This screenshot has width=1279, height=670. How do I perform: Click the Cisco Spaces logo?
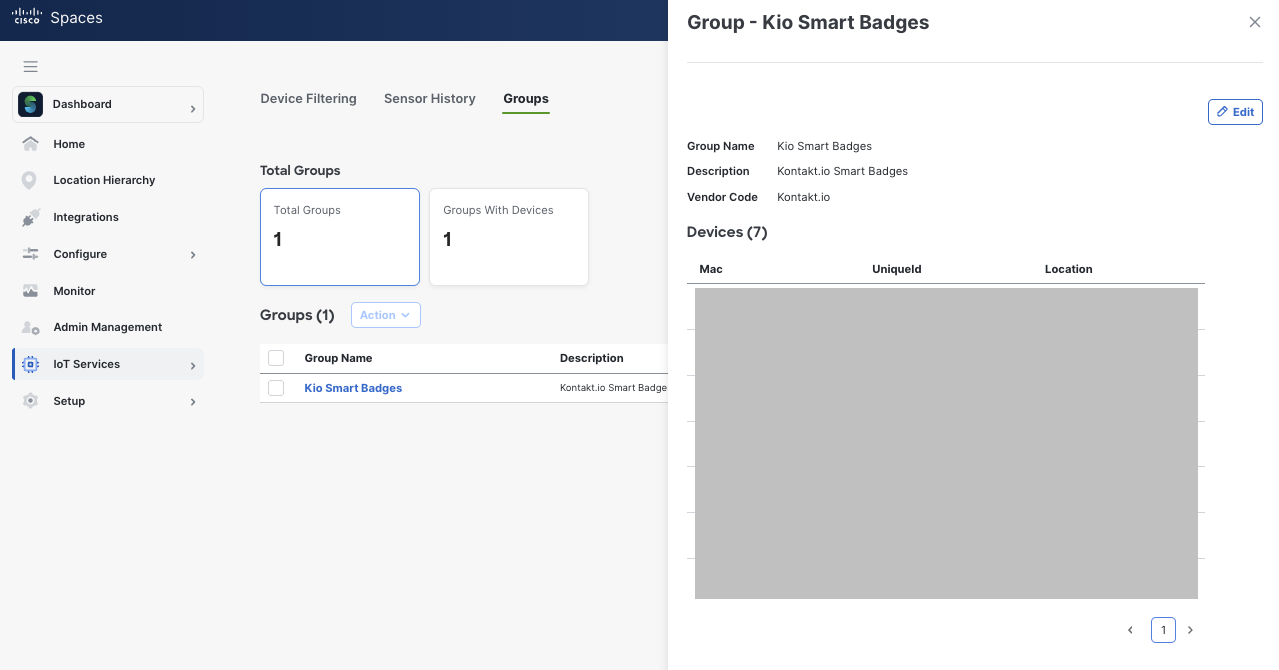[x=57, y=18]
